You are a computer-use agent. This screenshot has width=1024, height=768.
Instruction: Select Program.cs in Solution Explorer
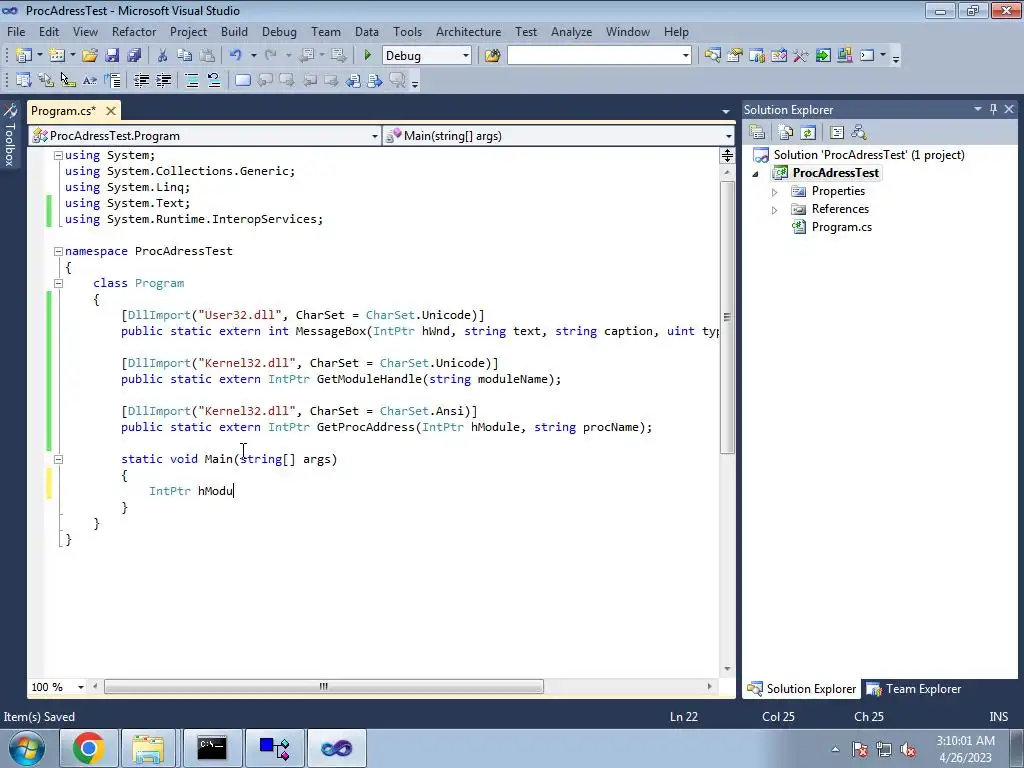[841, 227]
